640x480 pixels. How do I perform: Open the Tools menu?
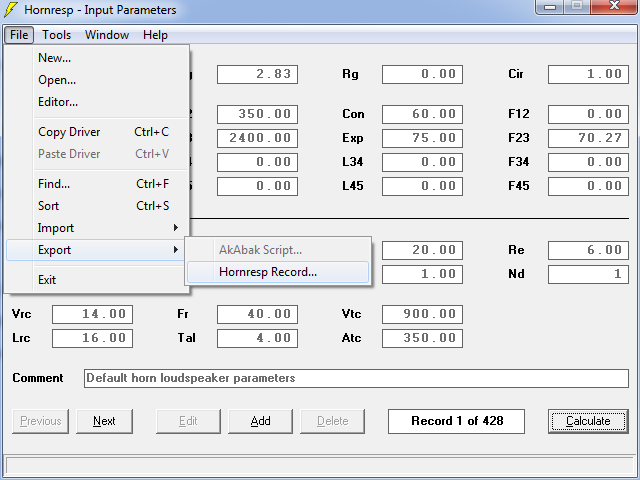coord(56,35)
